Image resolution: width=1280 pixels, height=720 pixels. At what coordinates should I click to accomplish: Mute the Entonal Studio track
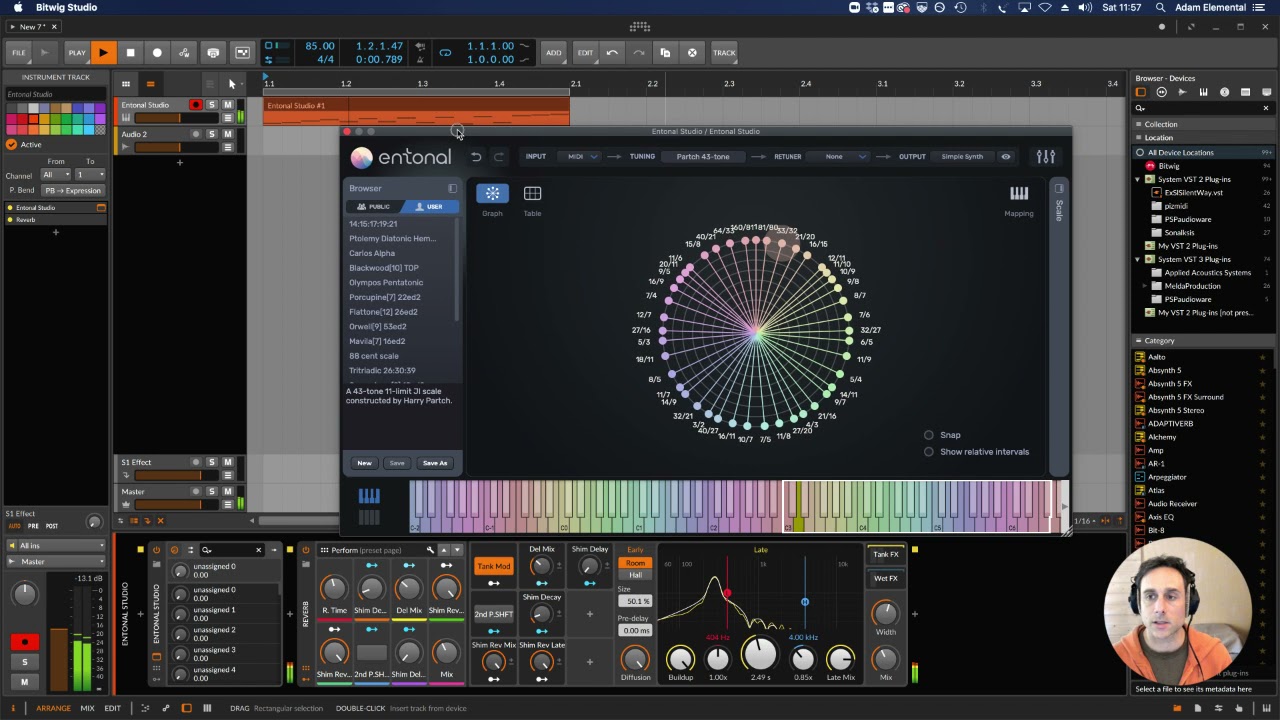227,105
